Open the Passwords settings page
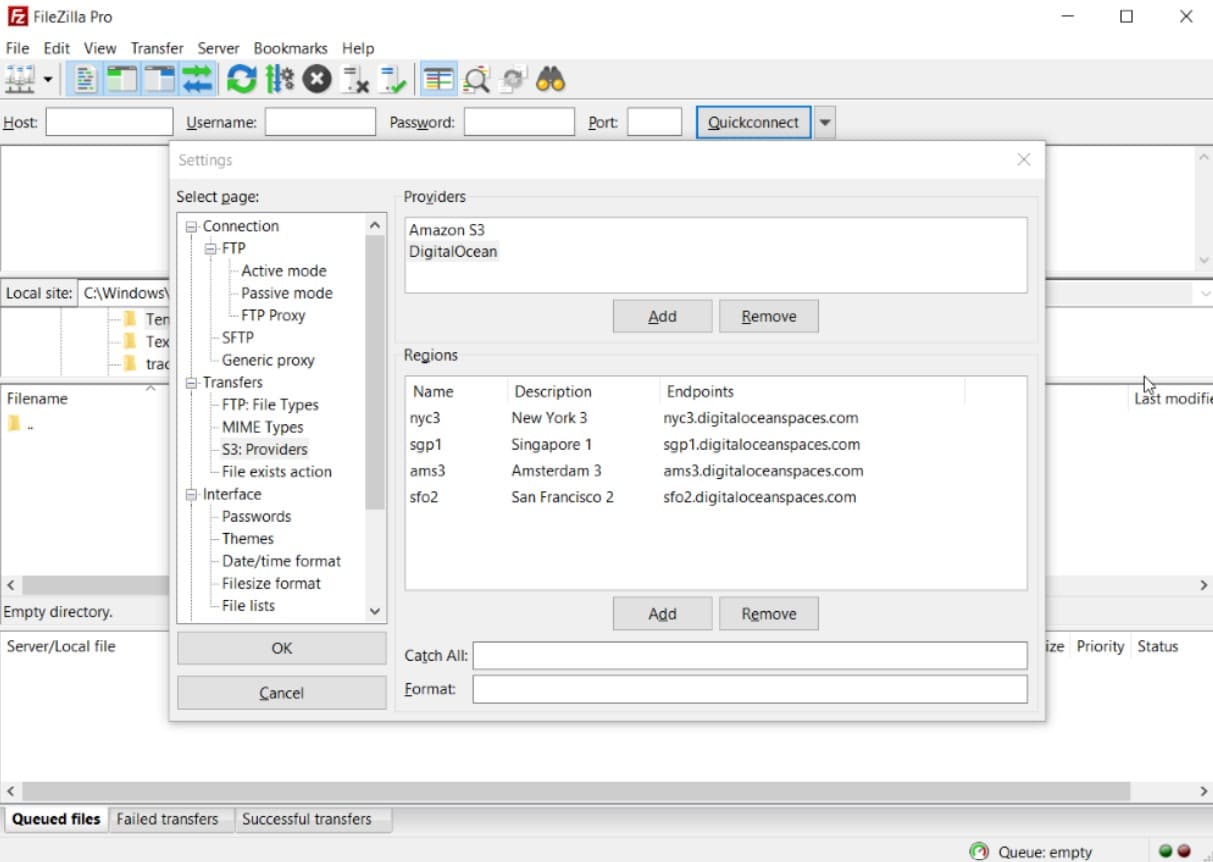Screen dimensions: 1213x862 [x=257, y=517]
